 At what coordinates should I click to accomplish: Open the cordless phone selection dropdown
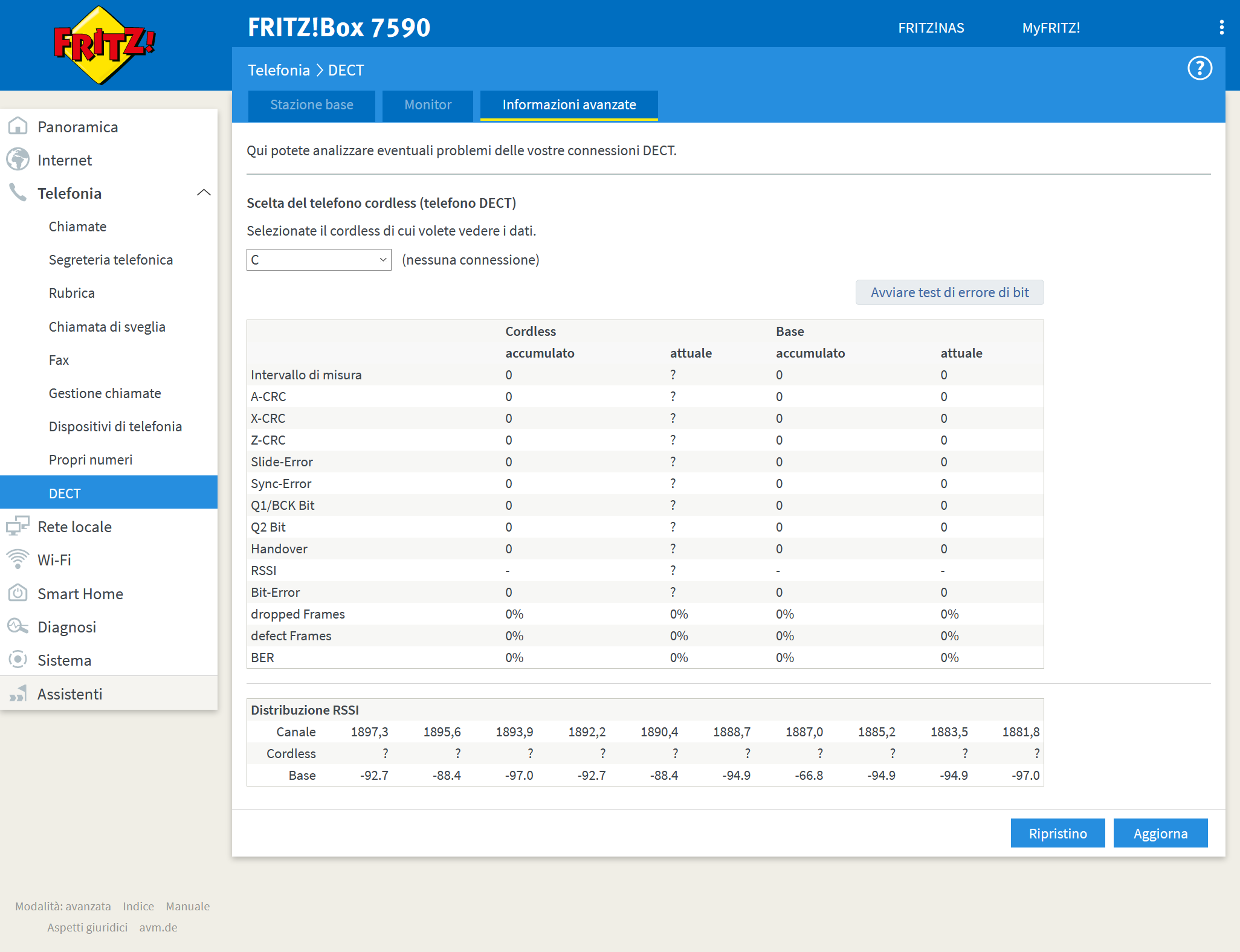pos(318,260)
